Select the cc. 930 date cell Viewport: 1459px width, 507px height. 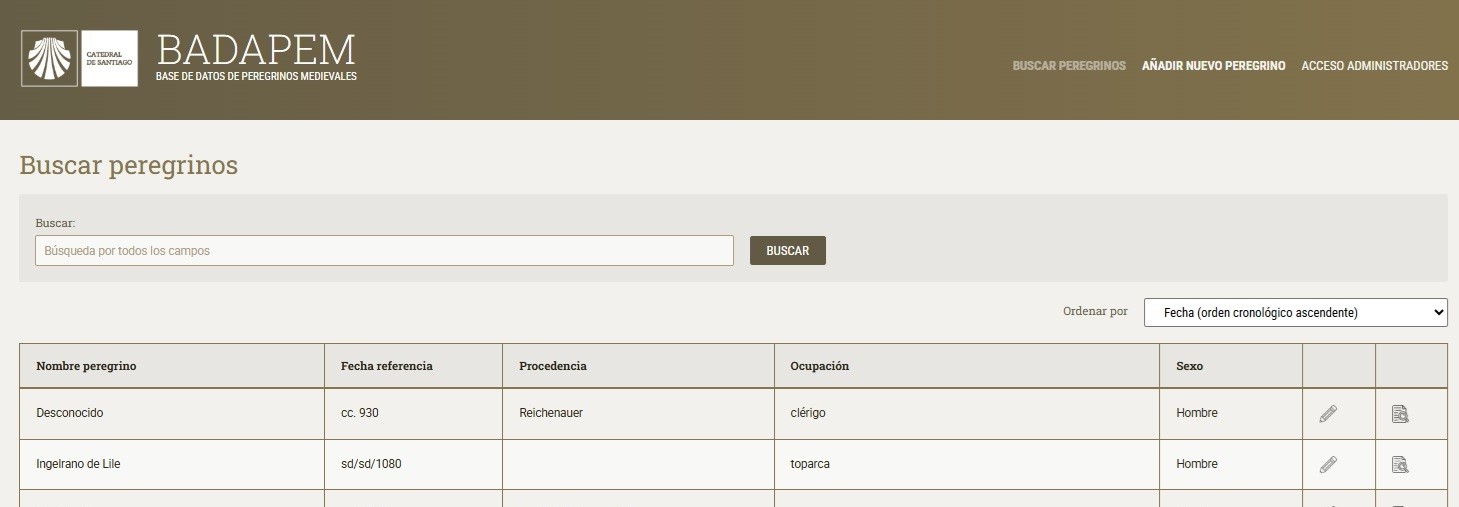click(x=413, y=413)
